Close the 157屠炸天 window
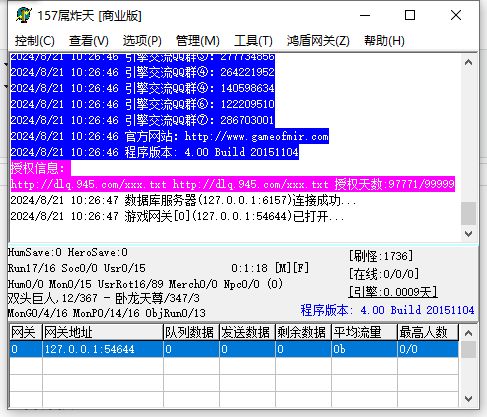Screen dimensions: 487x417 (456, 15)
